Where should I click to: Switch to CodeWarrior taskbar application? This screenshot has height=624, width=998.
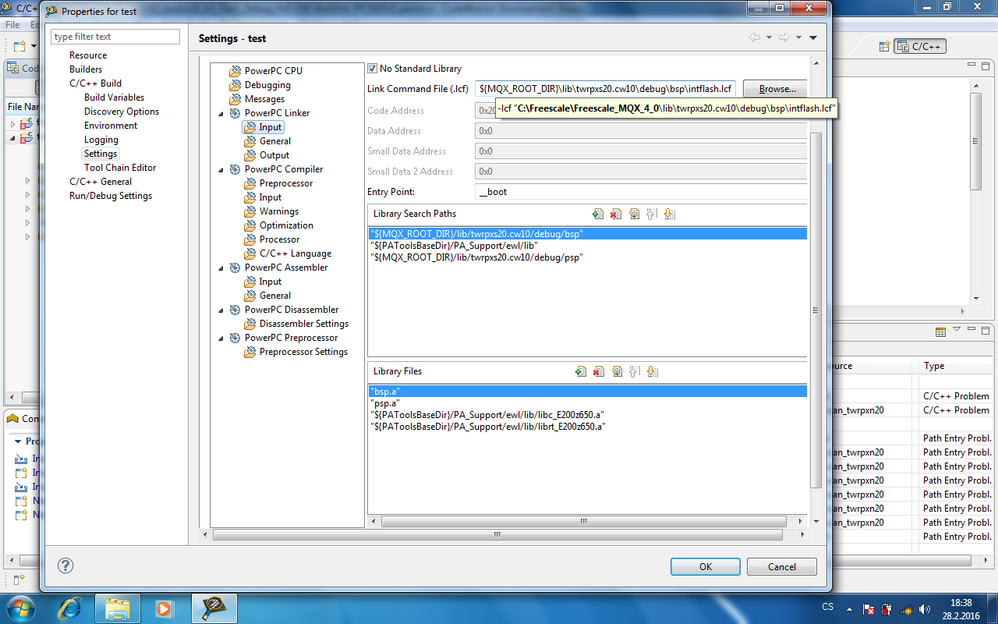point(213,609)
